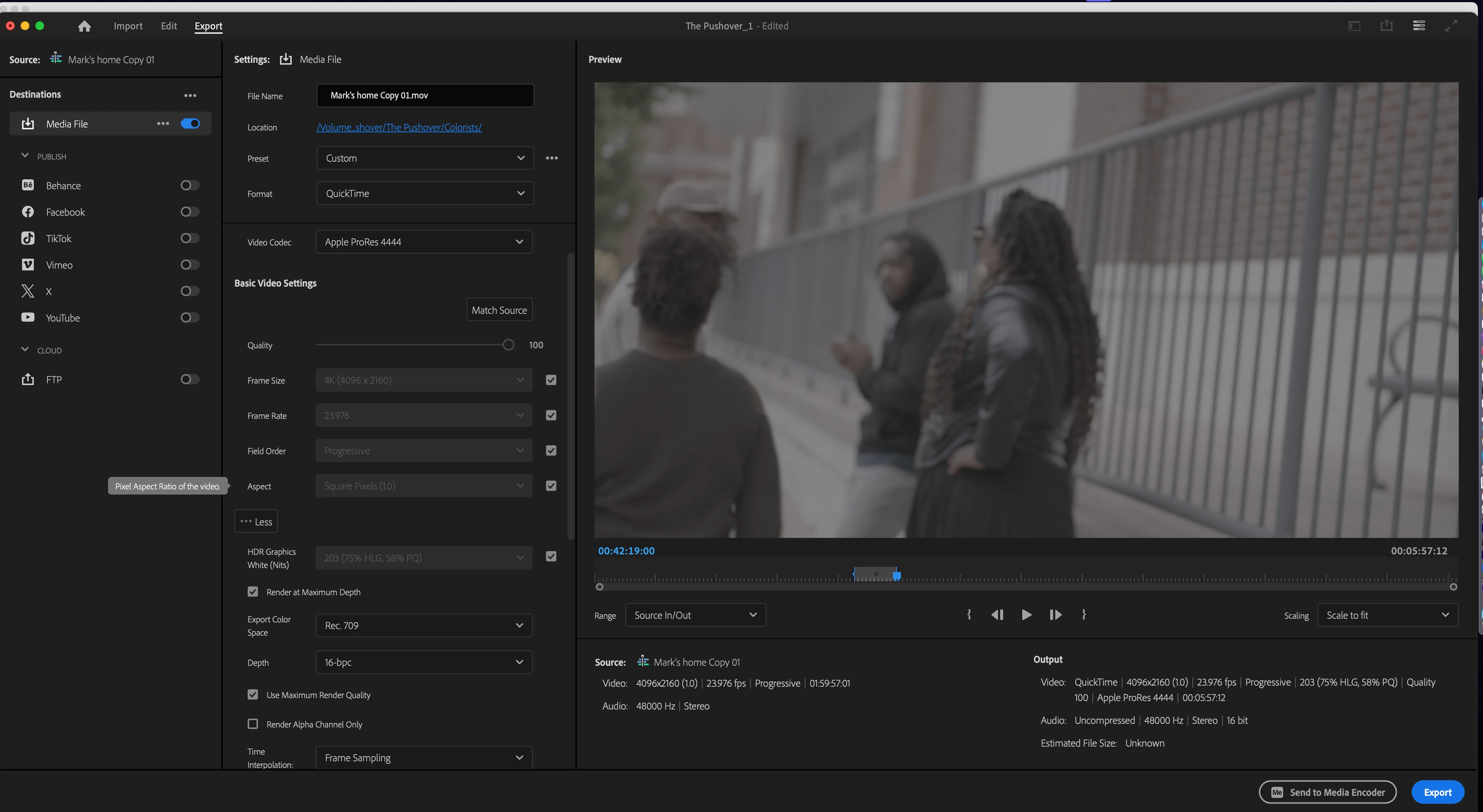Open Preset options three-dot menu

[552, 158]
